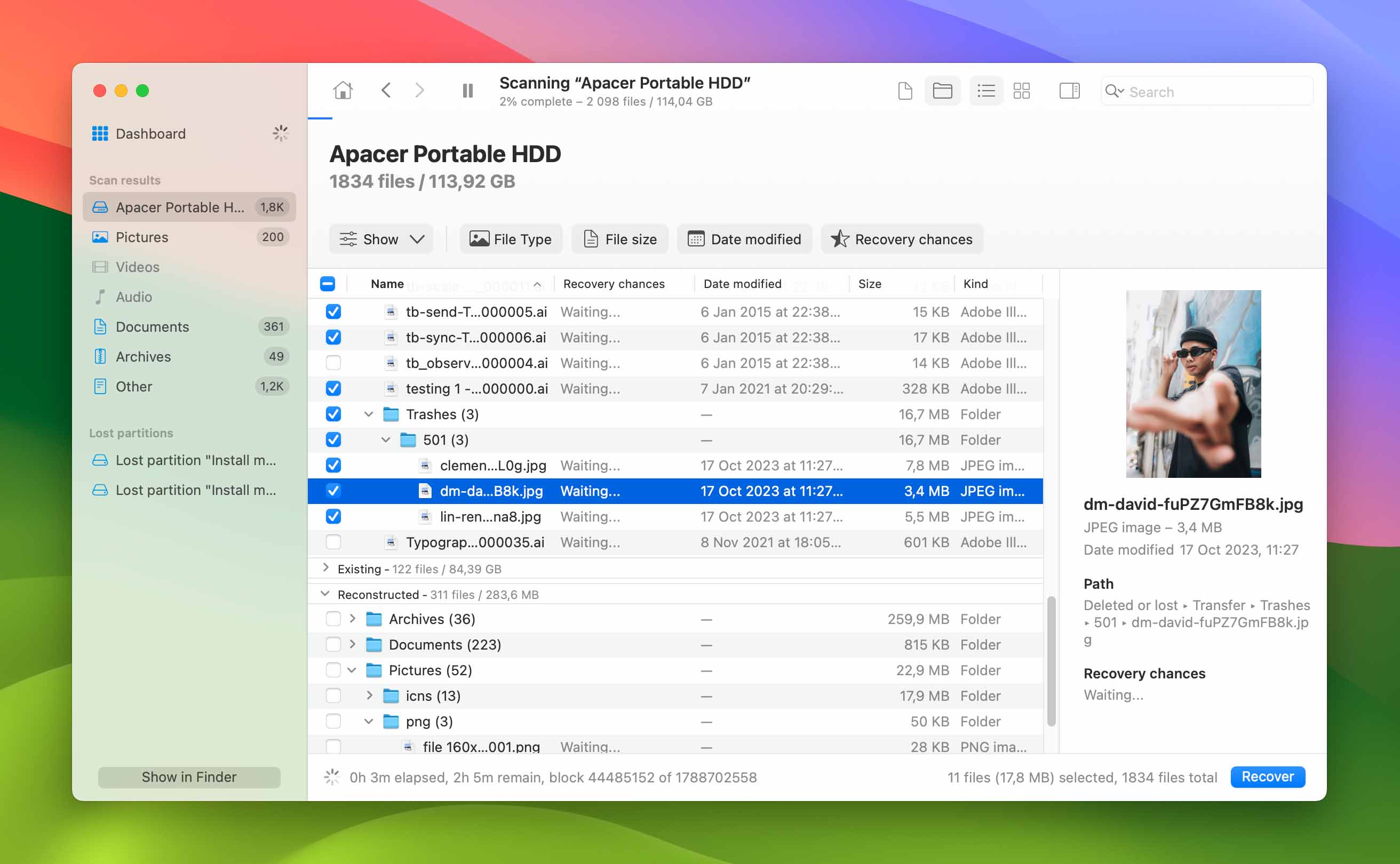The image size is (1400, 864).
Task: Open the Videos category
Action: point(189,267)
